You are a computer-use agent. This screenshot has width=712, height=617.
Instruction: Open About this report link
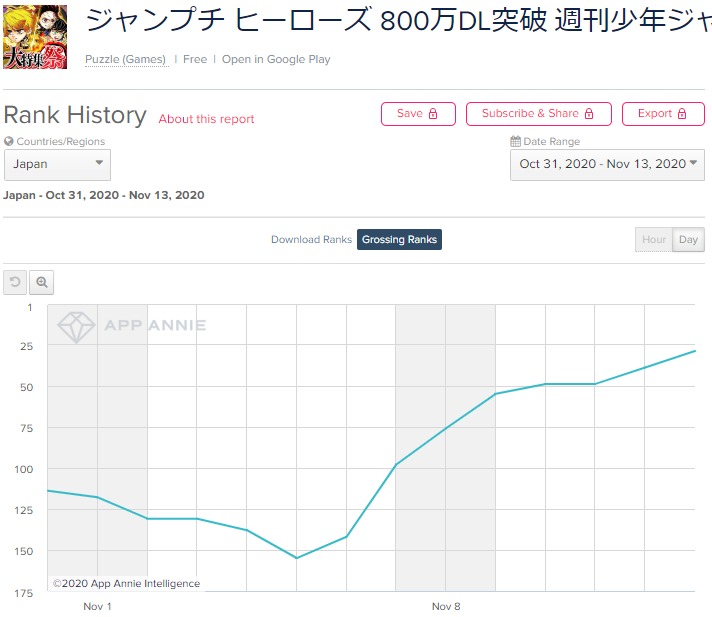[x=206, y=119]
